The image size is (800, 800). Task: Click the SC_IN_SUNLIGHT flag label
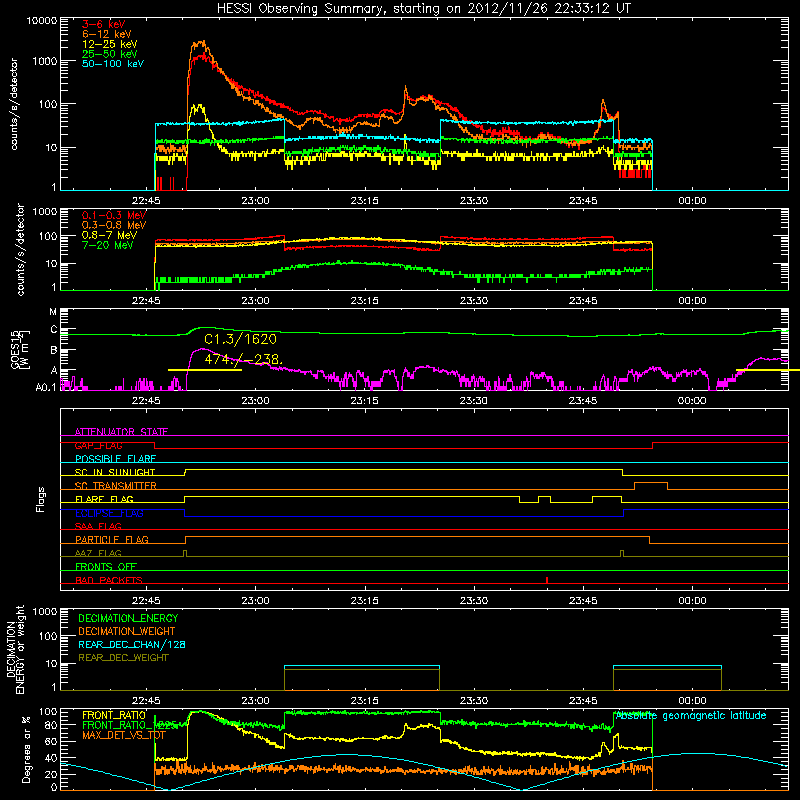click(115, 472)
